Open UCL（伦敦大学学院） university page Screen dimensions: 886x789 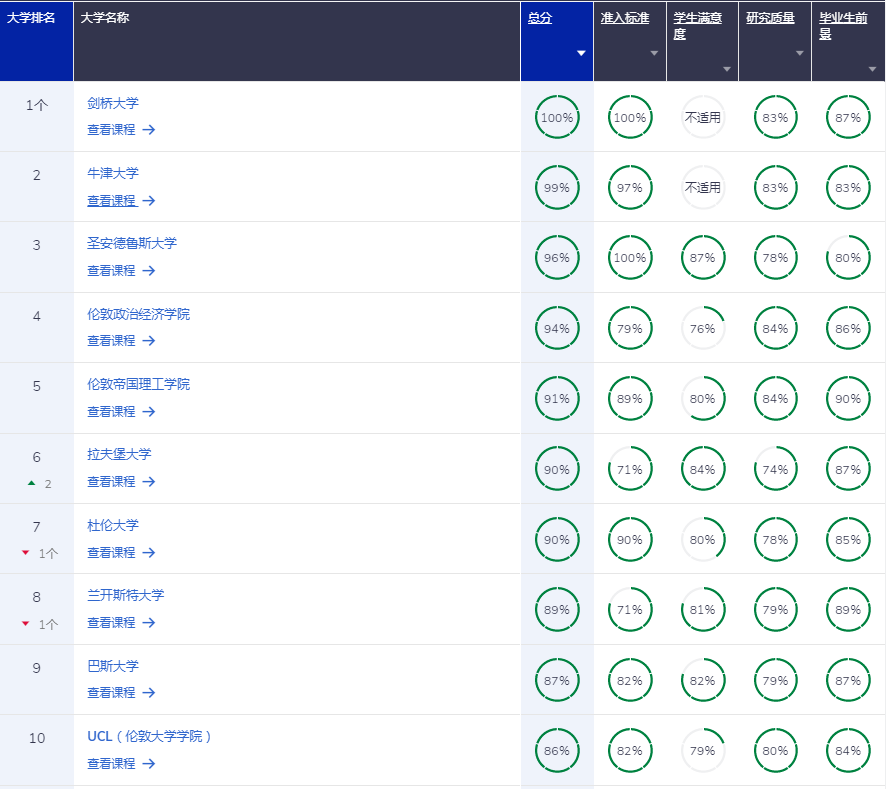coord(149,736)
